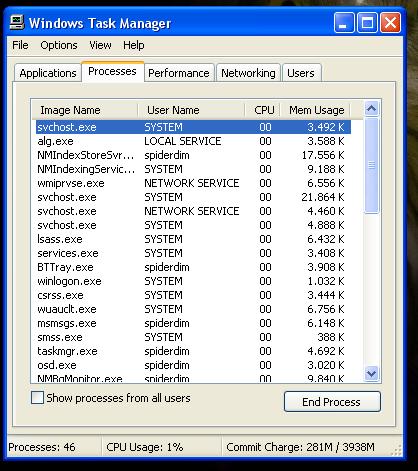The image size is (418, 471).
Task: Select svchost.exe using 4.460 K
Action: 193,211
